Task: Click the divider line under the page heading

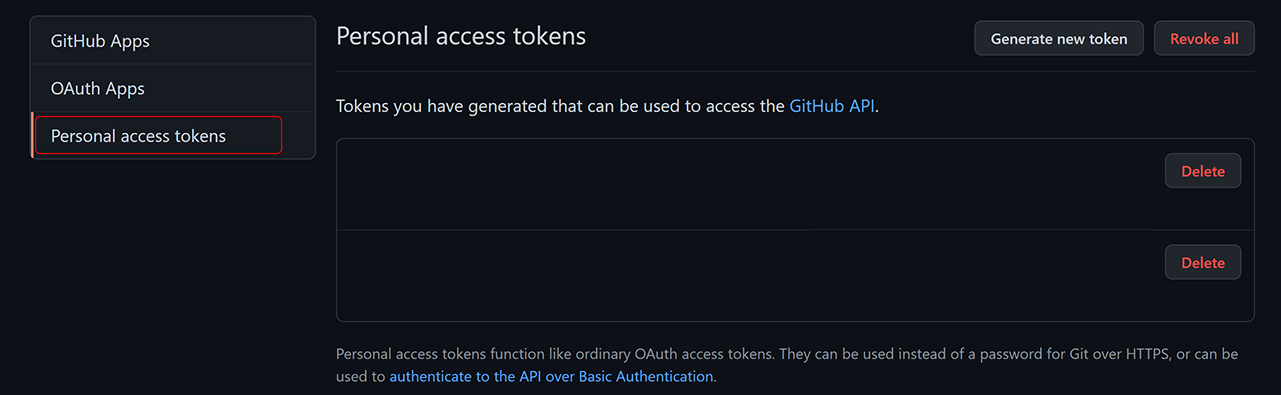Action: tap(795, 71)
